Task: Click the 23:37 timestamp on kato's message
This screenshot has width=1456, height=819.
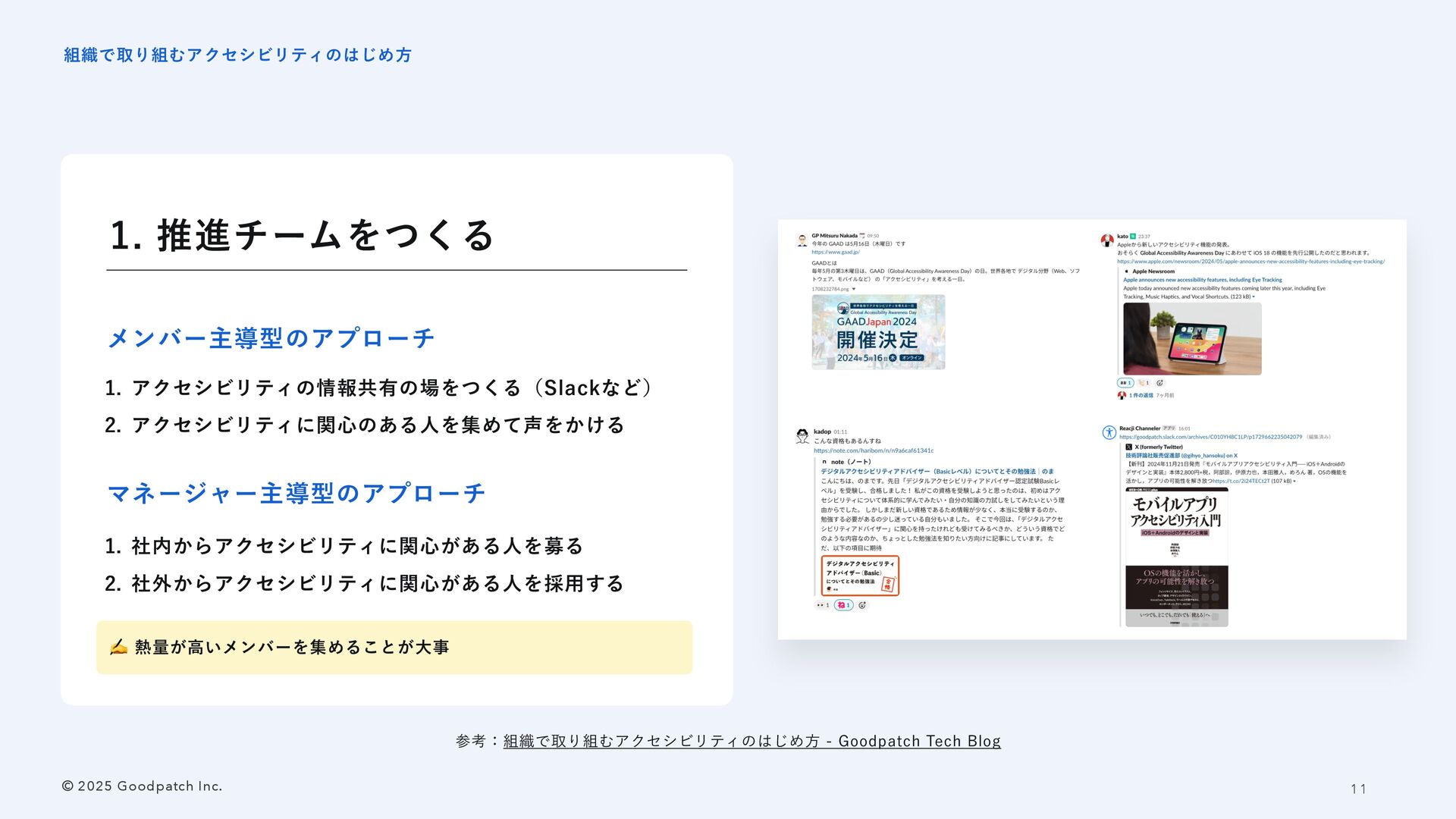Action: (1144, 237)
